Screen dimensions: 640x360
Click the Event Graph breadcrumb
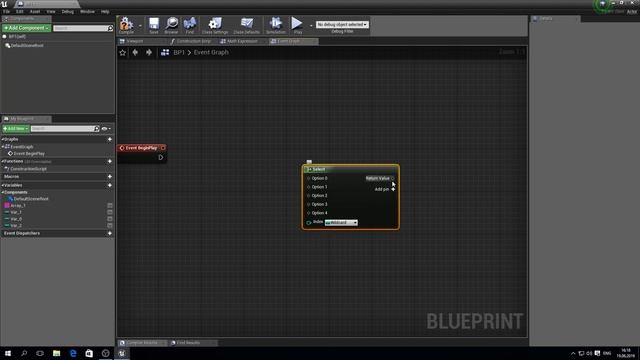(211, 53)
